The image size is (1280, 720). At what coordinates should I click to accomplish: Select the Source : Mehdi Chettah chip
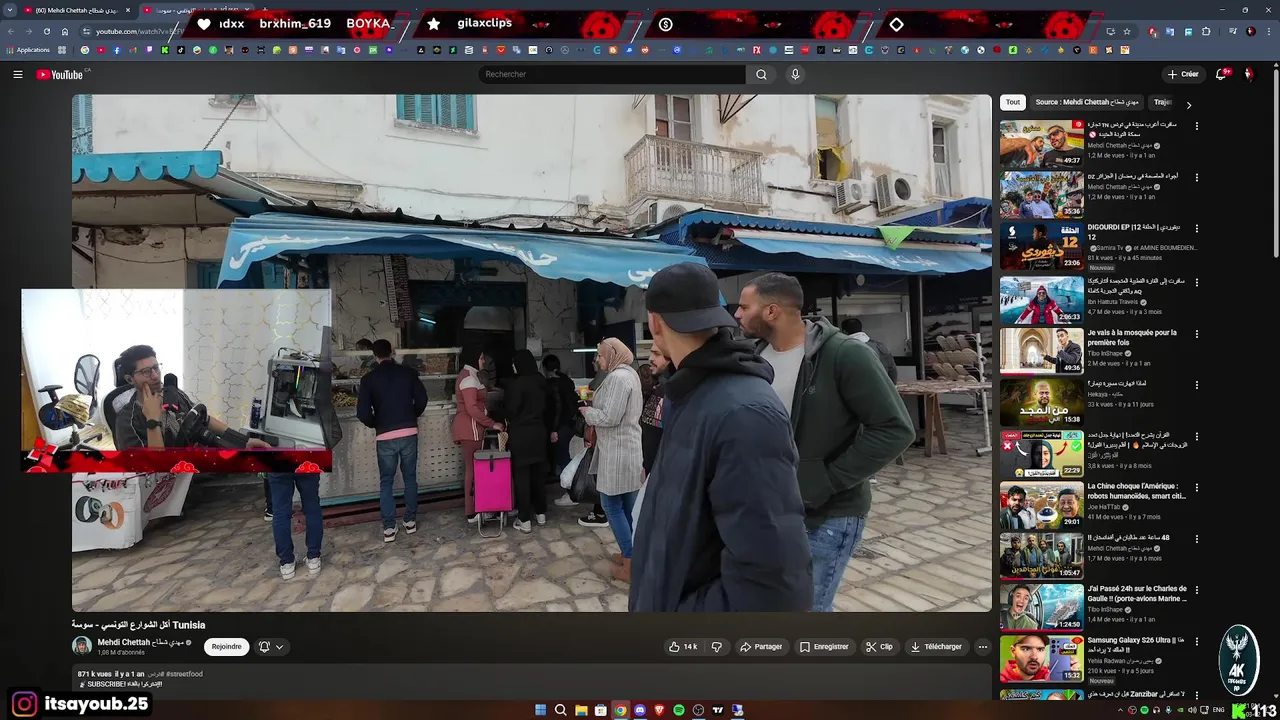(1087, 102)
